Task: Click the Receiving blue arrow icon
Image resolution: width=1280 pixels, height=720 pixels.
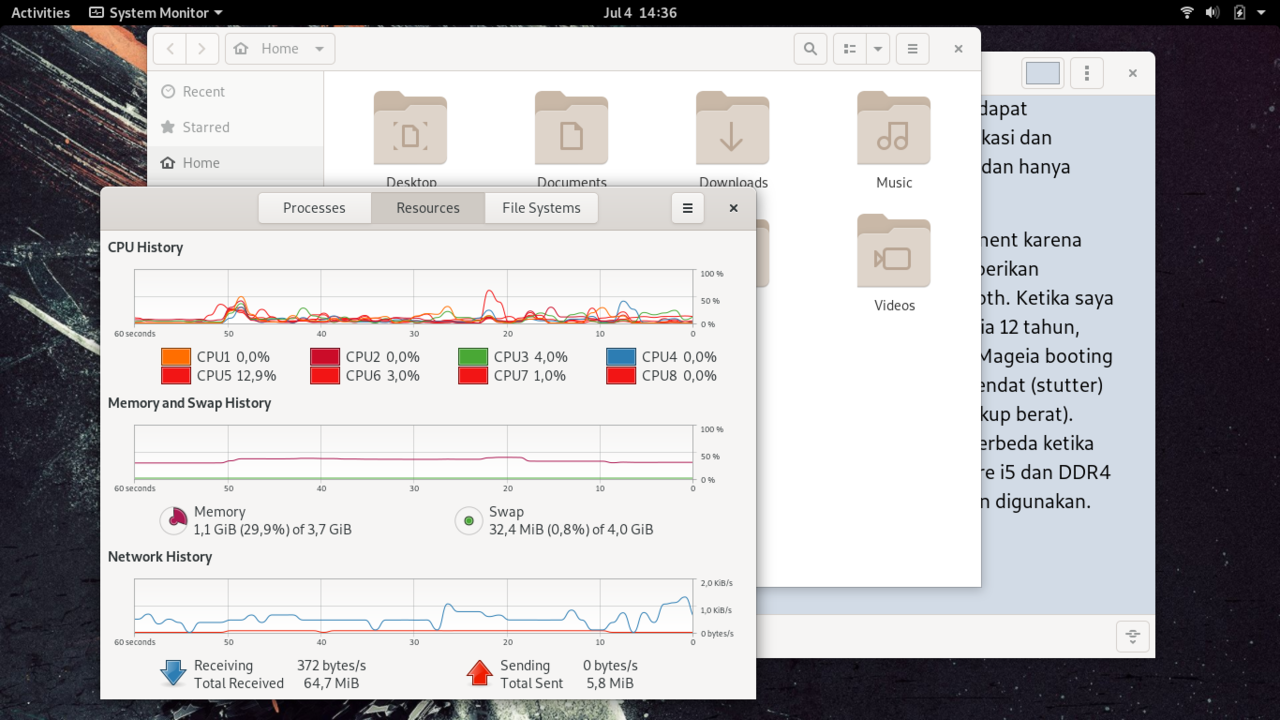Action: click(174, 673)
